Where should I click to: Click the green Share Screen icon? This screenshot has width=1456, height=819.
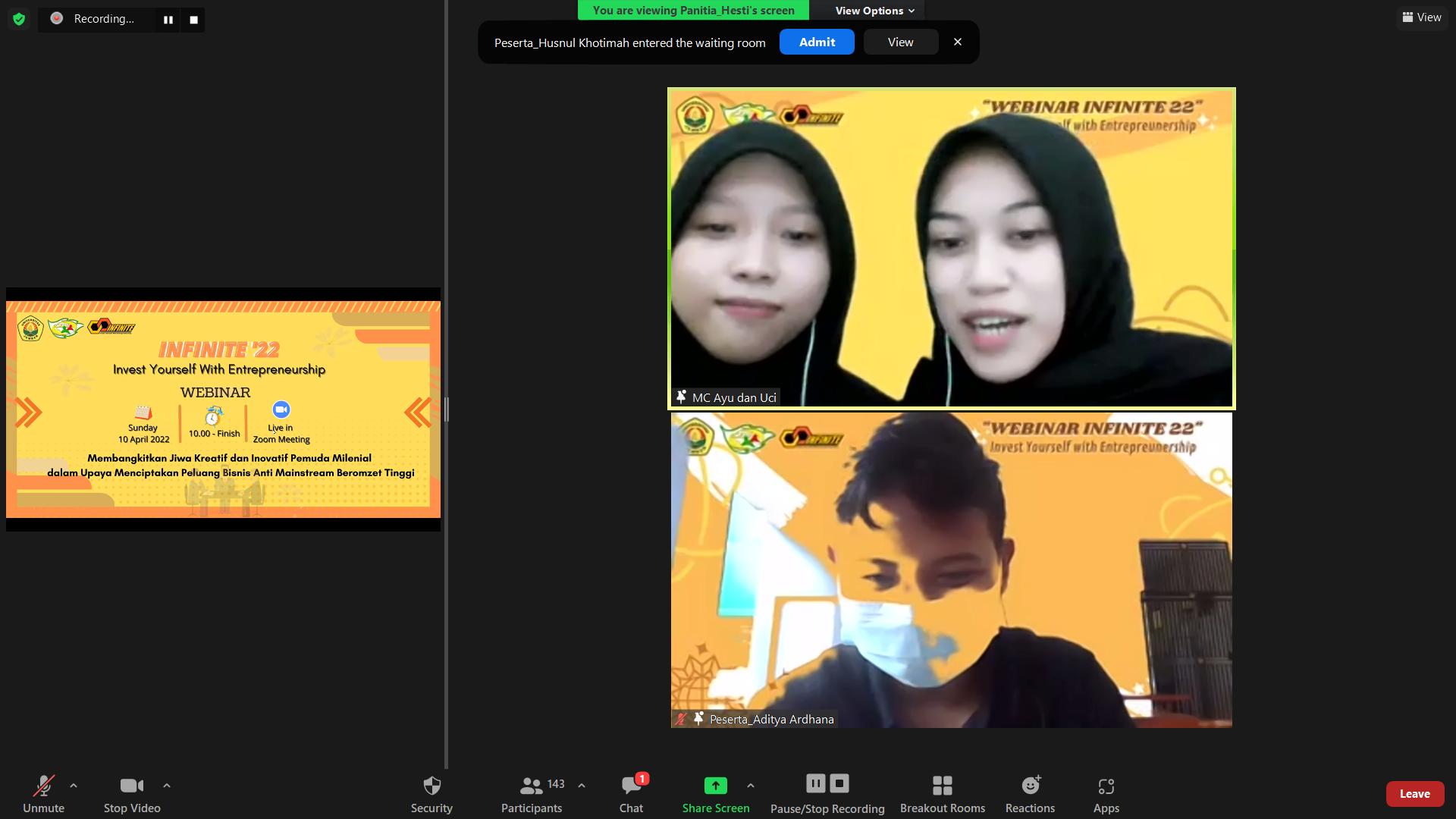[715, 786]
